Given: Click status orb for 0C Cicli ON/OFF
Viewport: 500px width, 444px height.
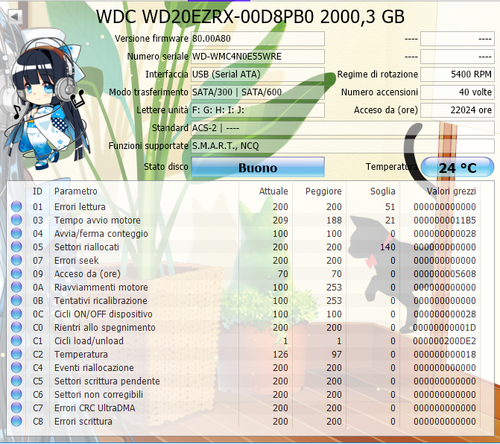Looking at the screenshot, I should 16,314.
